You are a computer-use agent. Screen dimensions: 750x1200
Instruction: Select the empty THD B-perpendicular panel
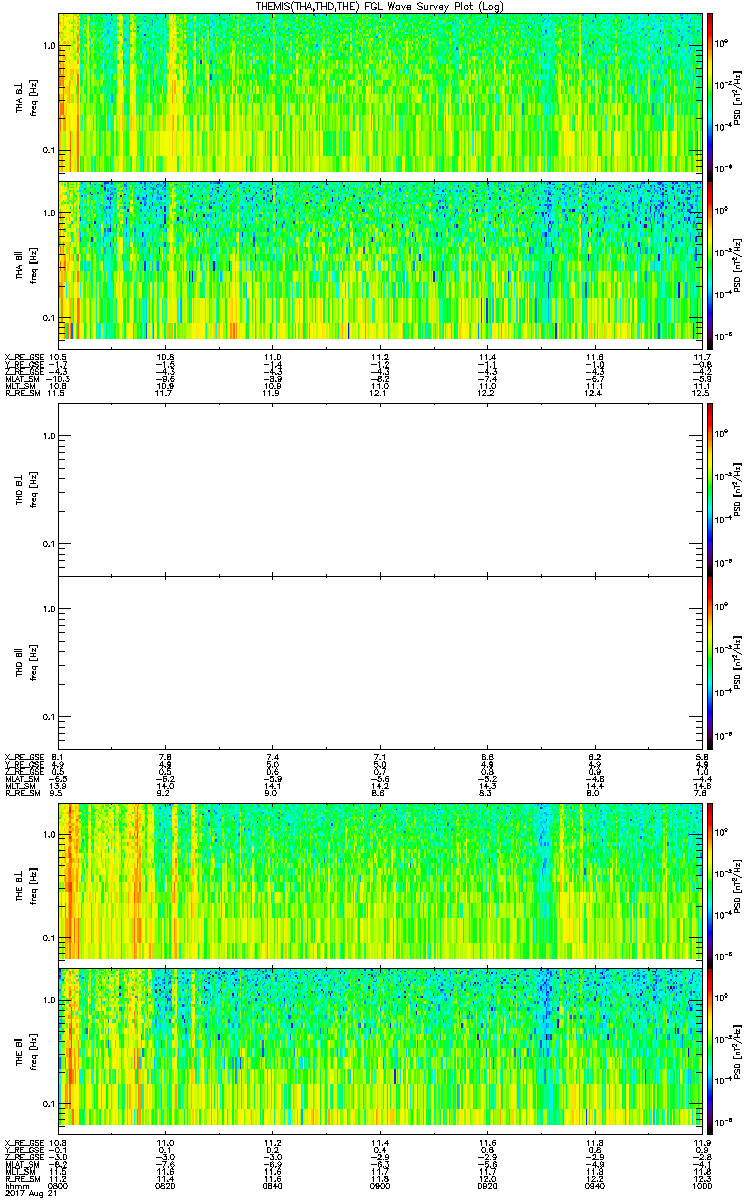coord(378,489)
